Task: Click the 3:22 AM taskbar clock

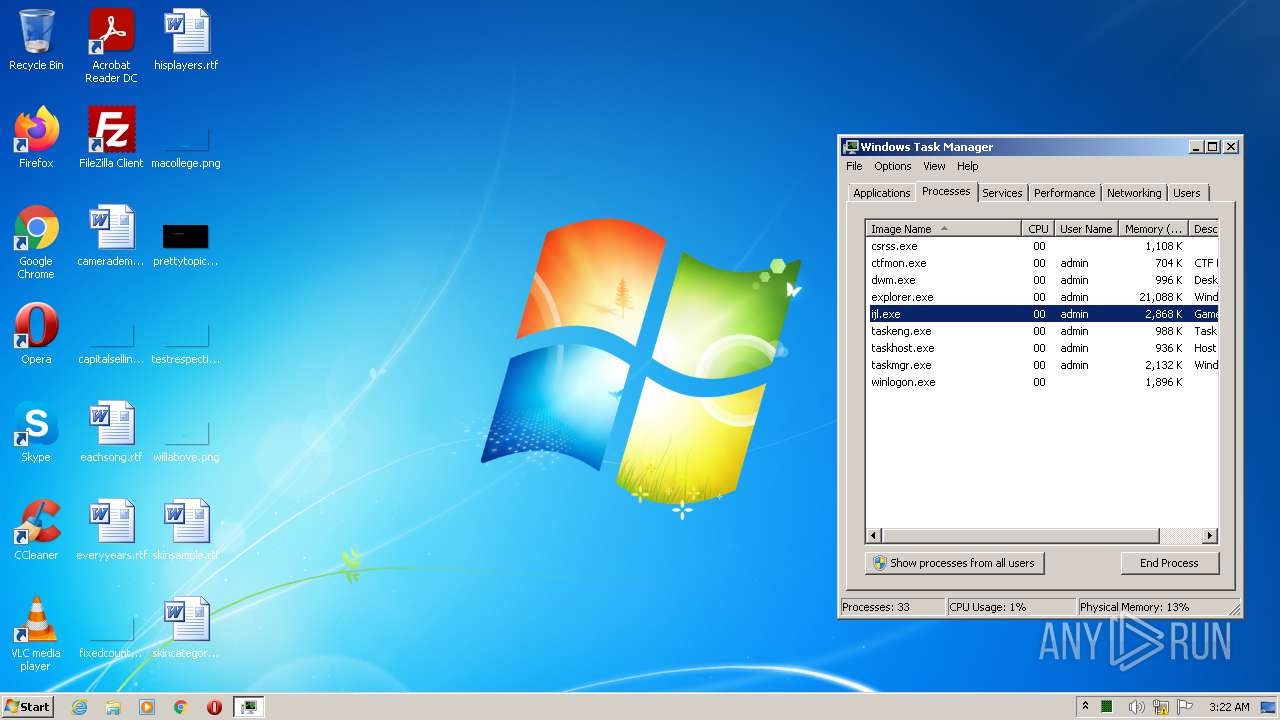Action: (x=1229, y=707)
